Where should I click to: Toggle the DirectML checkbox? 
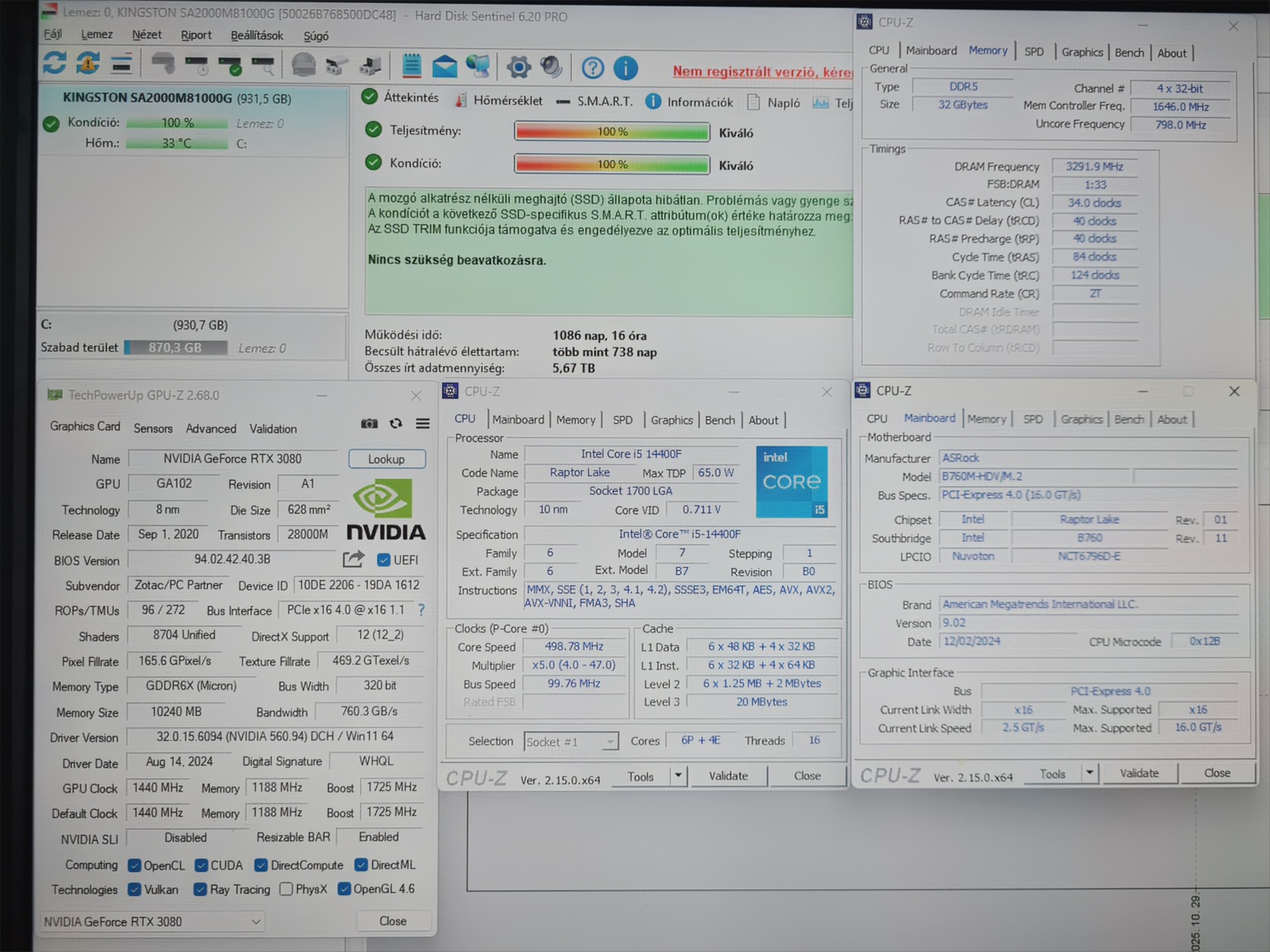361,865
